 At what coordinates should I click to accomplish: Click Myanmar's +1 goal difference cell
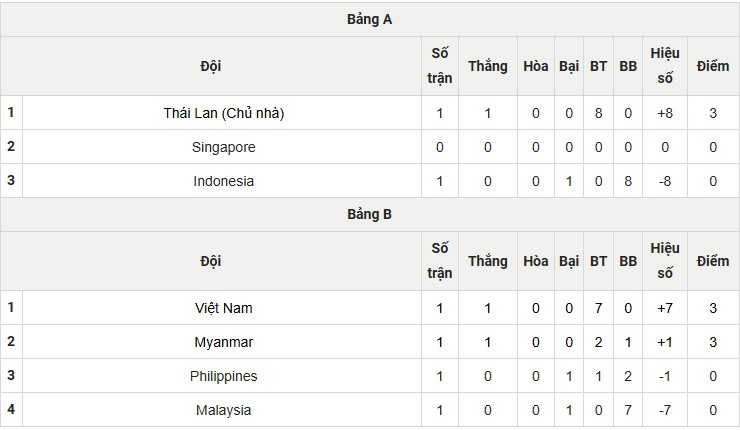664,342
